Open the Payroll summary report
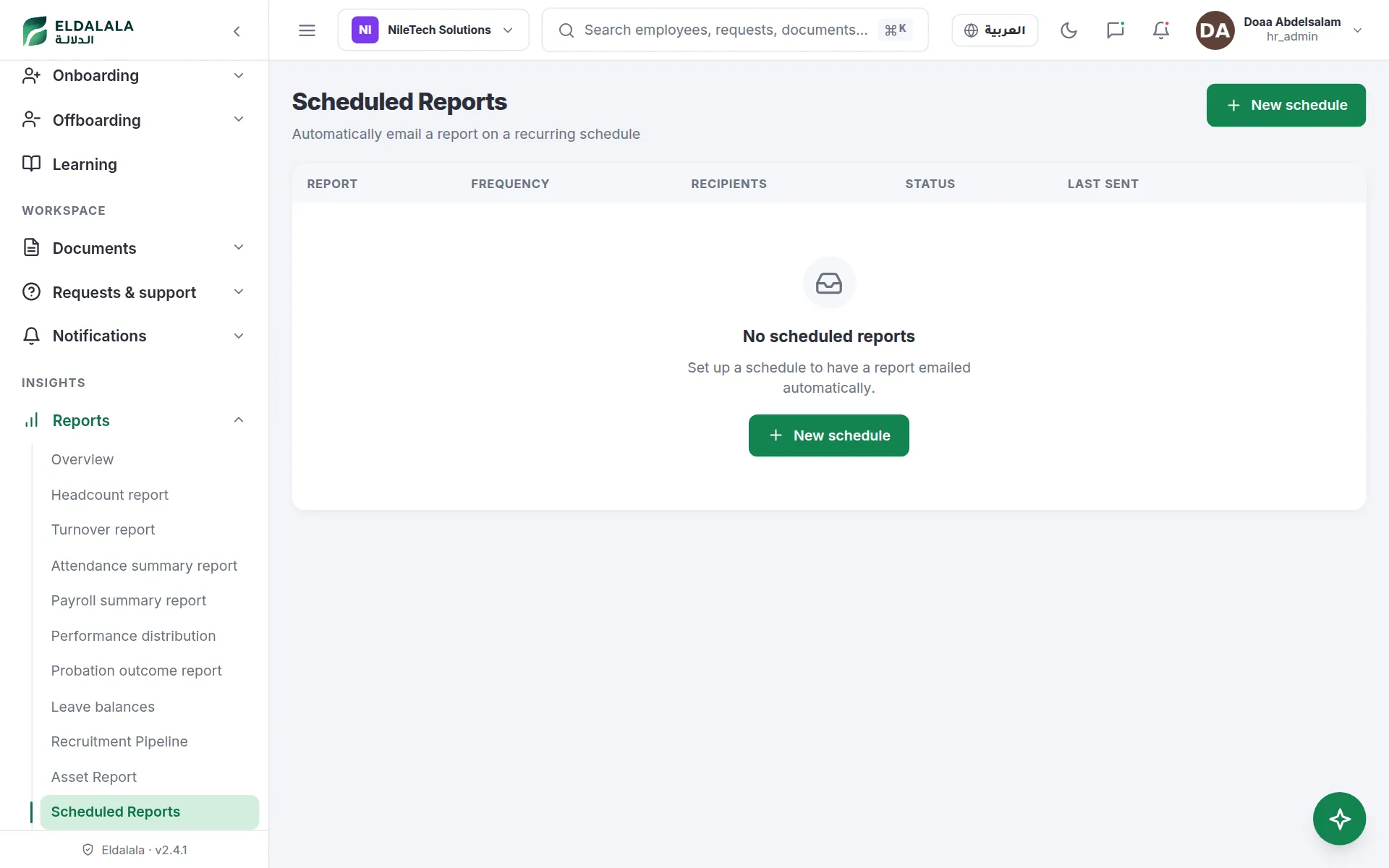 129,600
